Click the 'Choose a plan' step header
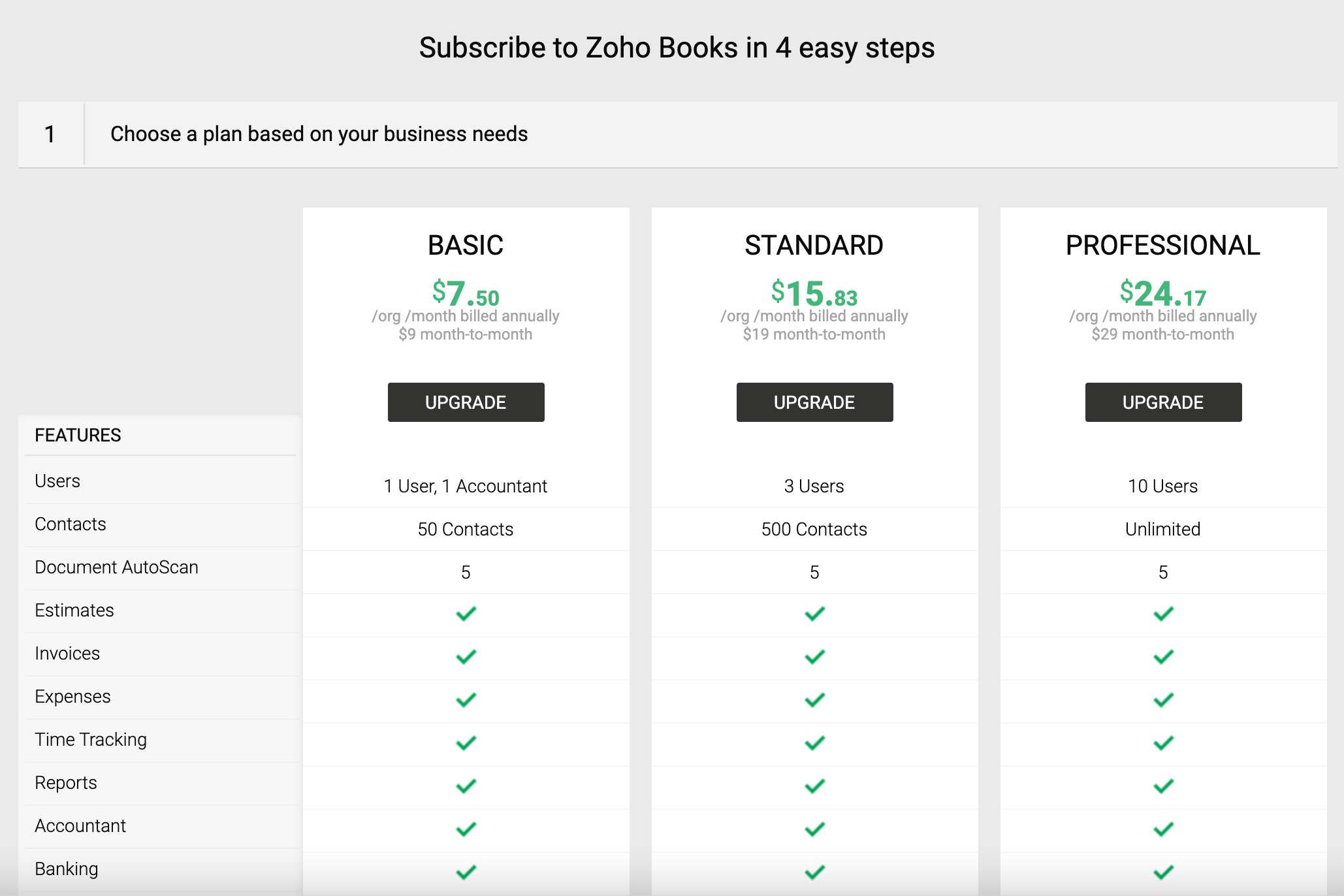The width and height of the screenshot is (1344, 896). coord(319,134)
